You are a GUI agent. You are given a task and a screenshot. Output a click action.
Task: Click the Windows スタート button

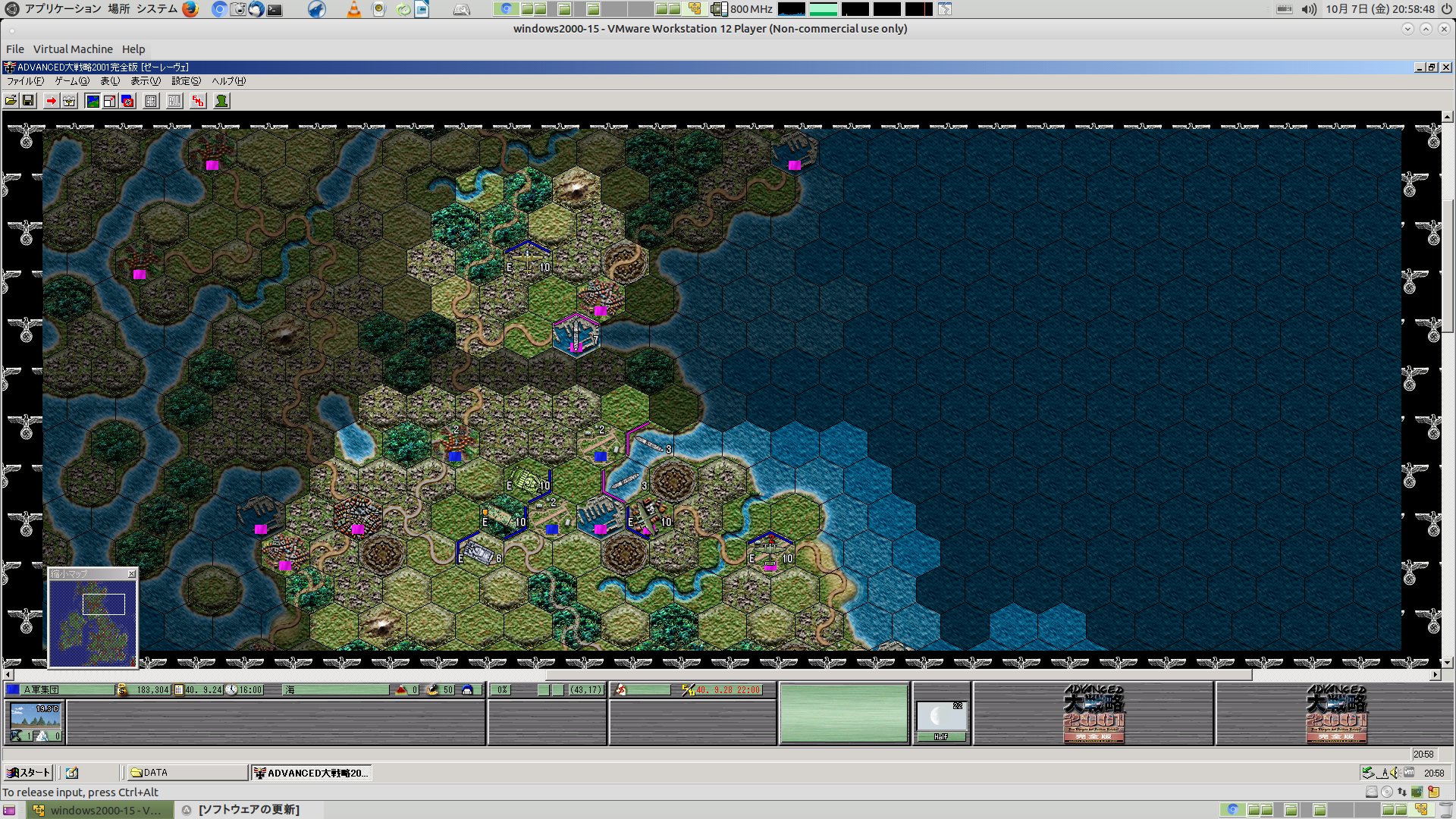(28, 773)
